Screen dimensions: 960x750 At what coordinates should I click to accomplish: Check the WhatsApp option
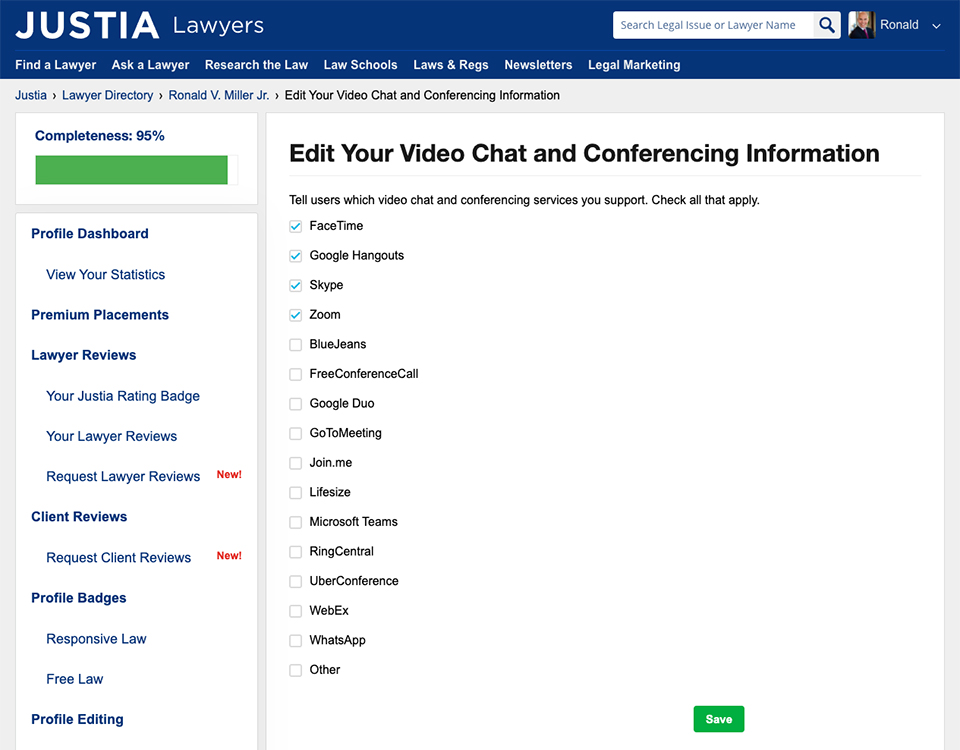(x=295, y=641)
